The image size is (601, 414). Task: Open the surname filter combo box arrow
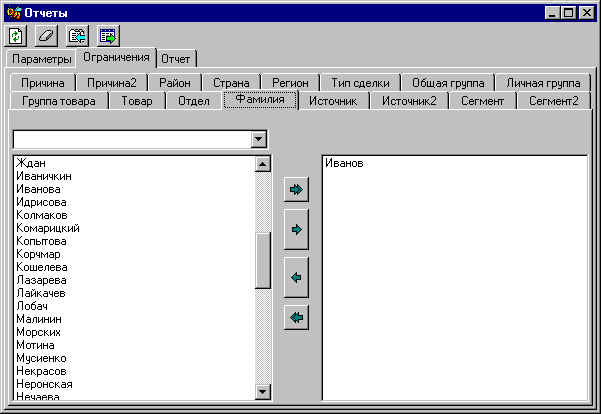coord(259,139)
